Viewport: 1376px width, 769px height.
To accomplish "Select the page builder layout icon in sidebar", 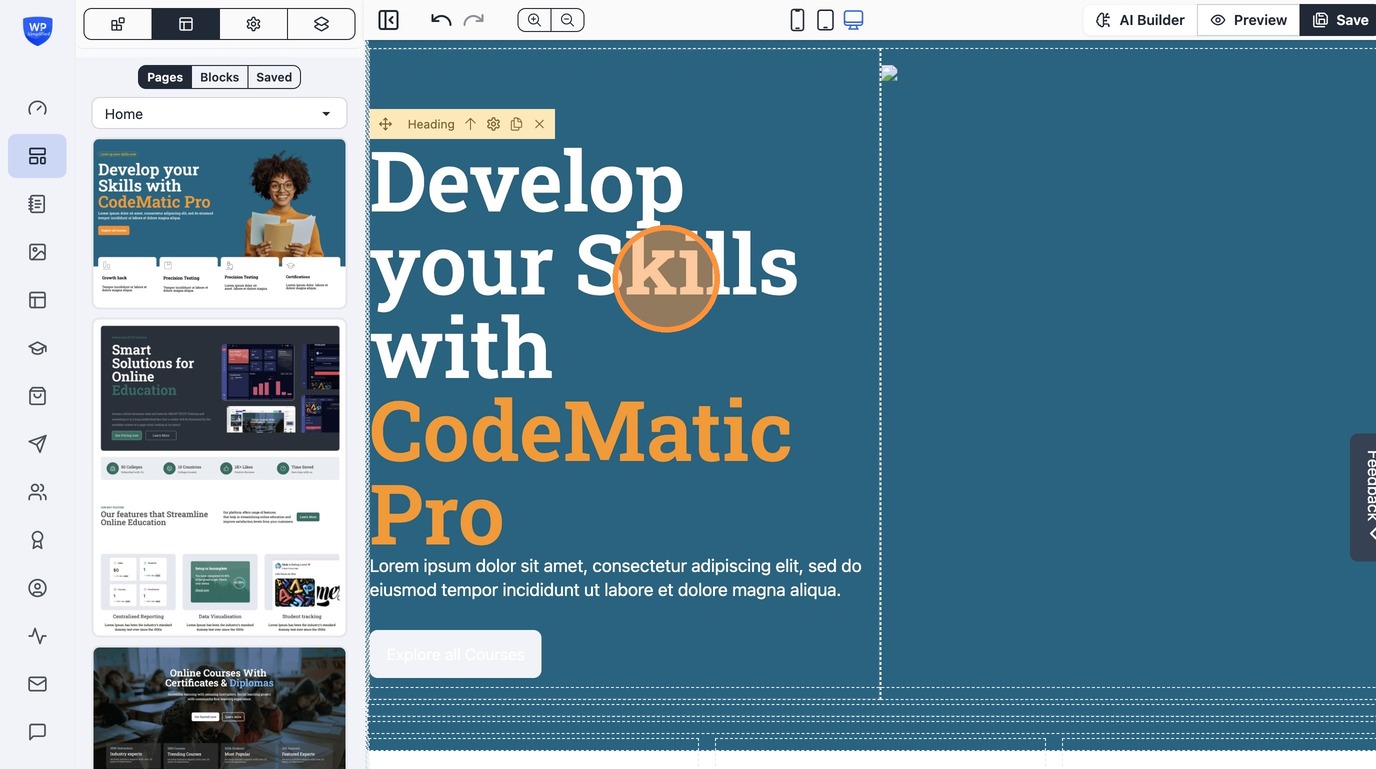I will coord(37,156).
